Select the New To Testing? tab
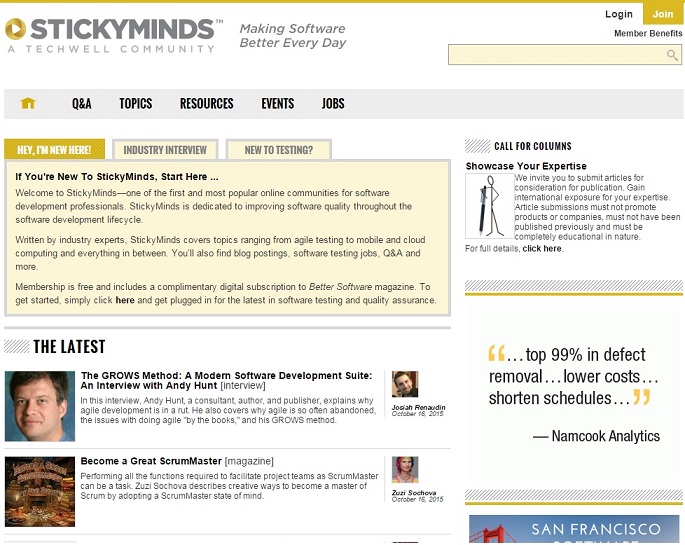This screenshot has width=685, height=545. [x=279, y=150]
